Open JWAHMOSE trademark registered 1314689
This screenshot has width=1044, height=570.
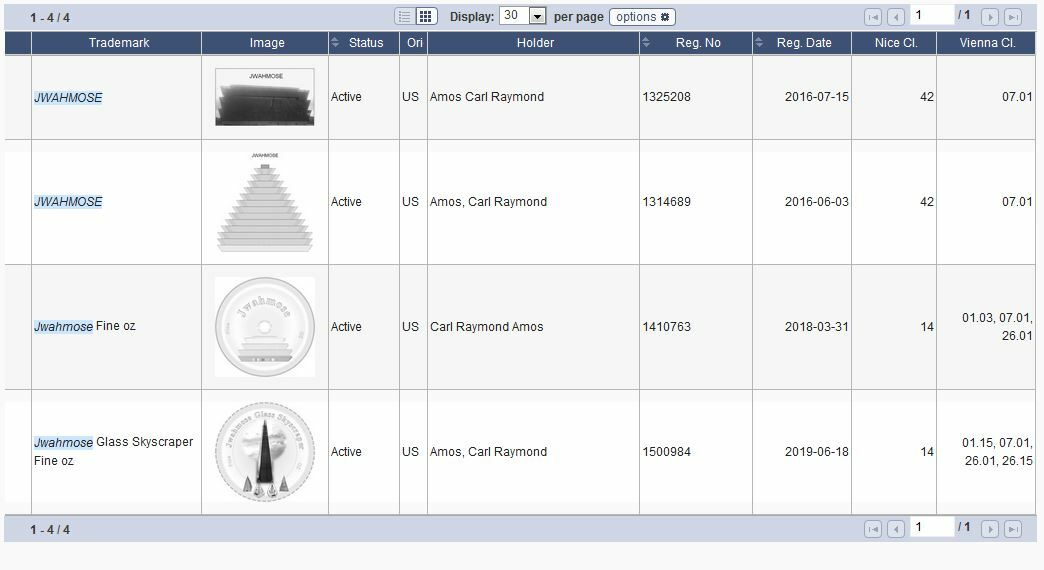(68, 201)
